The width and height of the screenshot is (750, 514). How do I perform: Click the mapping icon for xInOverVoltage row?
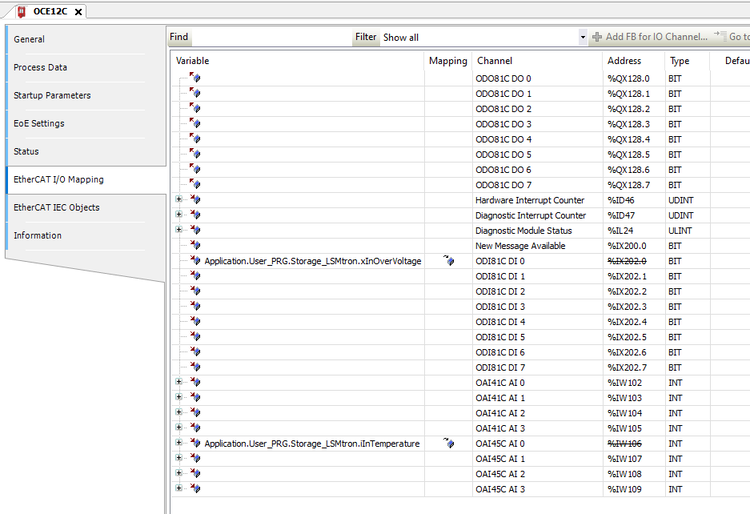pos(447,261)
